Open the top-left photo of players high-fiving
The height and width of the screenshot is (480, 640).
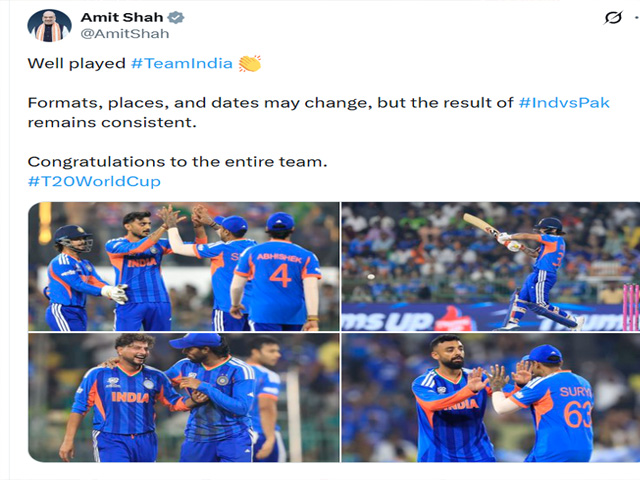[x=182, y=266]
